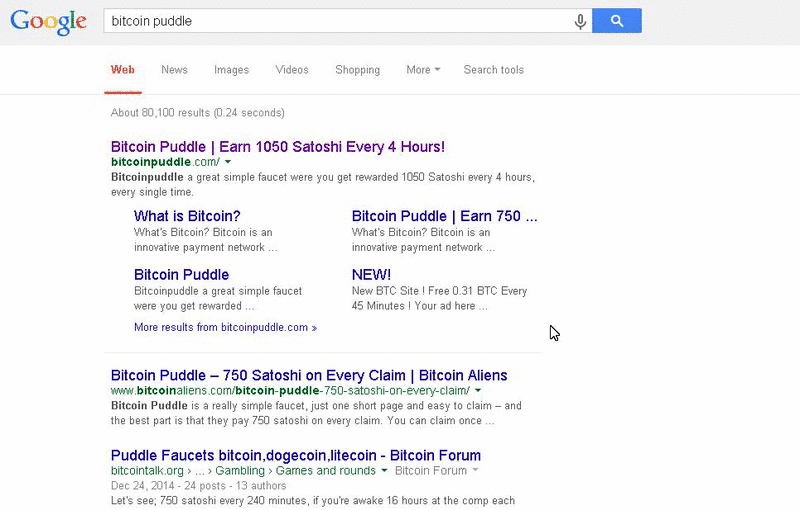Switch to the Shopping tab
The height and width of the screenshot is (510, 800).
click(x=358, y=70)
